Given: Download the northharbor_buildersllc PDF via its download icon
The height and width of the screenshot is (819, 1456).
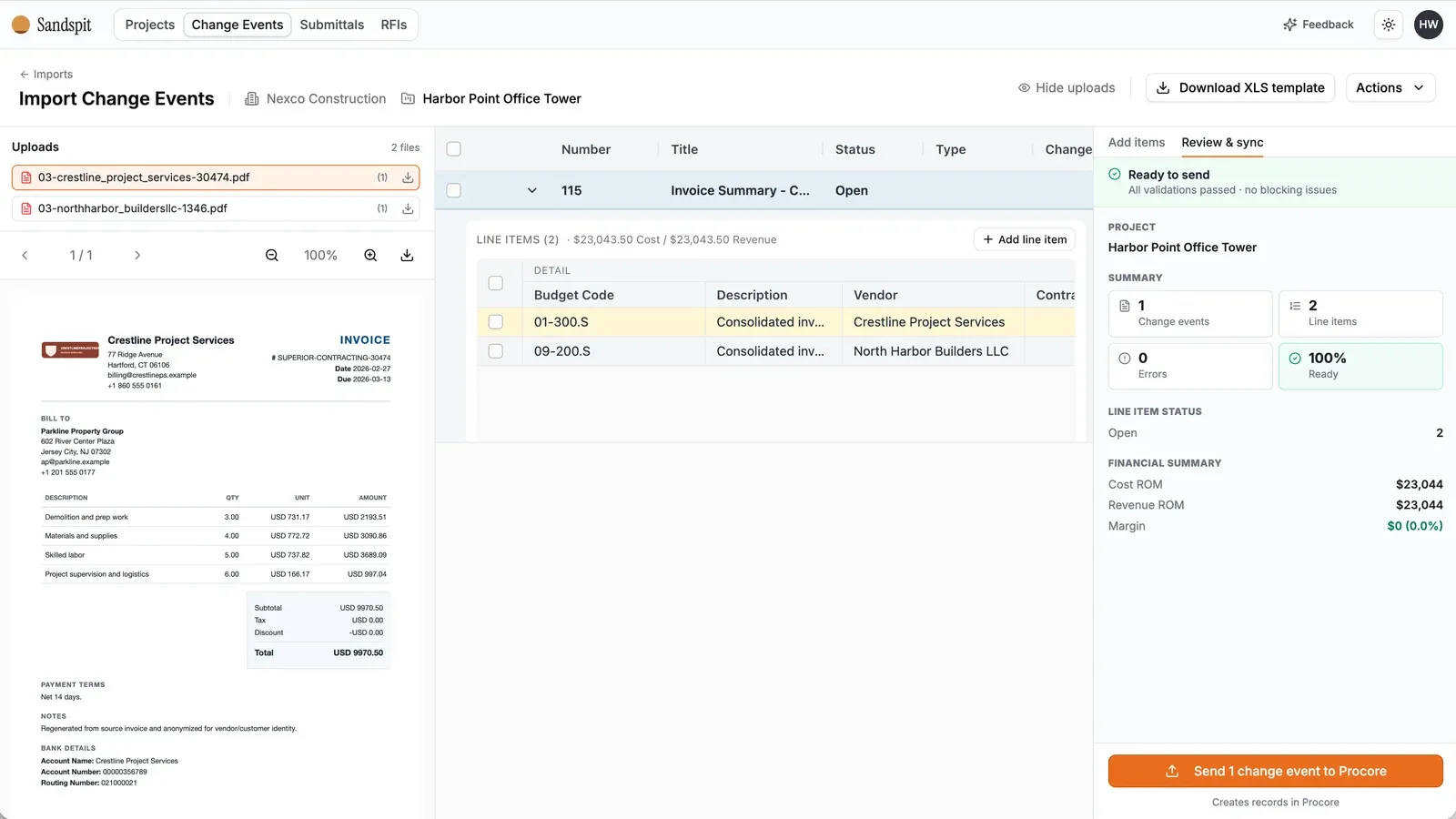Looking at the screenshot, I should pyautogui.click(x=408, y=208).
